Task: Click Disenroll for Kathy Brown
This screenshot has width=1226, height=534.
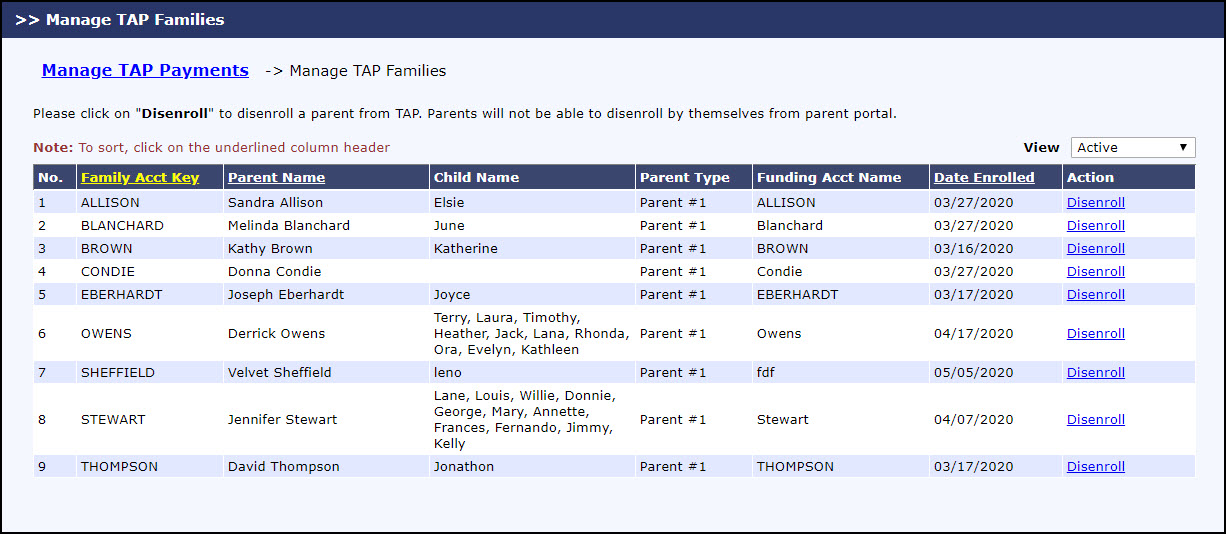Action: [x=1095, y=248]
